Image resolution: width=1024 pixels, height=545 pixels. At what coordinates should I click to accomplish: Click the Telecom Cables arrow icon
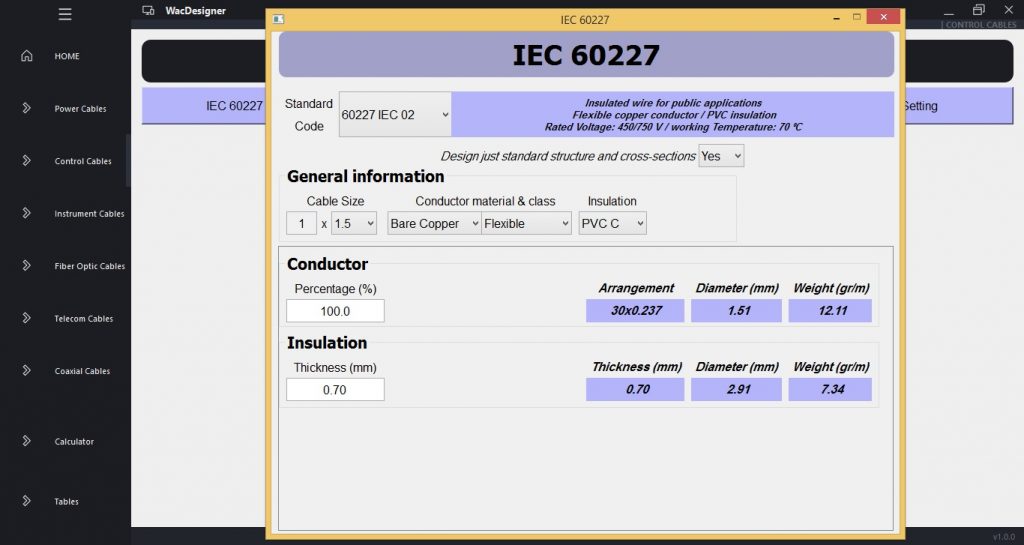27,318
